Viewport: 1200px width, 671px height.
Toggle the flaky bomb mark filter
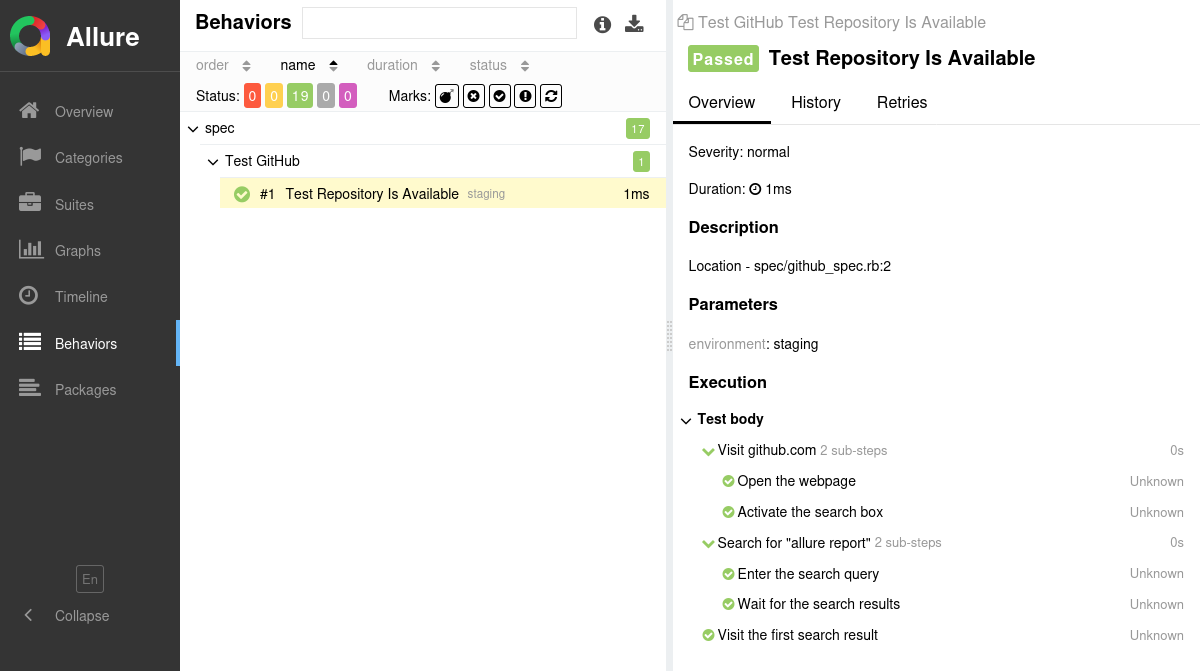[x=447, y=96]
